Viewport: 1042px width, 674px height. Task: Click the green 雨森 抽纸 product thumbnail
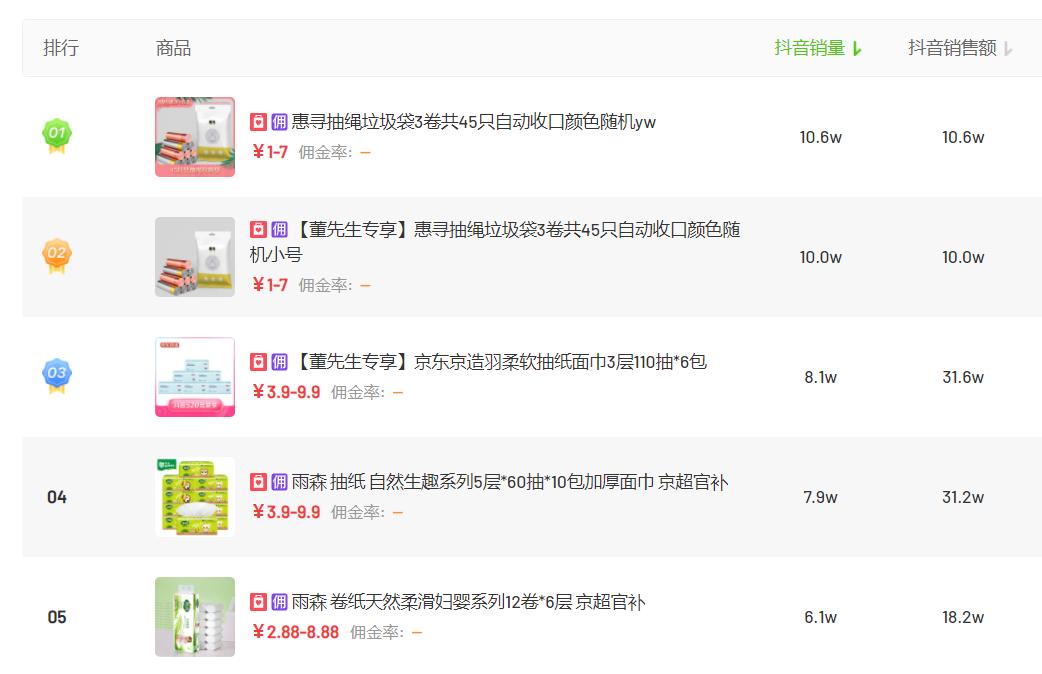click(x=195, y=497)
